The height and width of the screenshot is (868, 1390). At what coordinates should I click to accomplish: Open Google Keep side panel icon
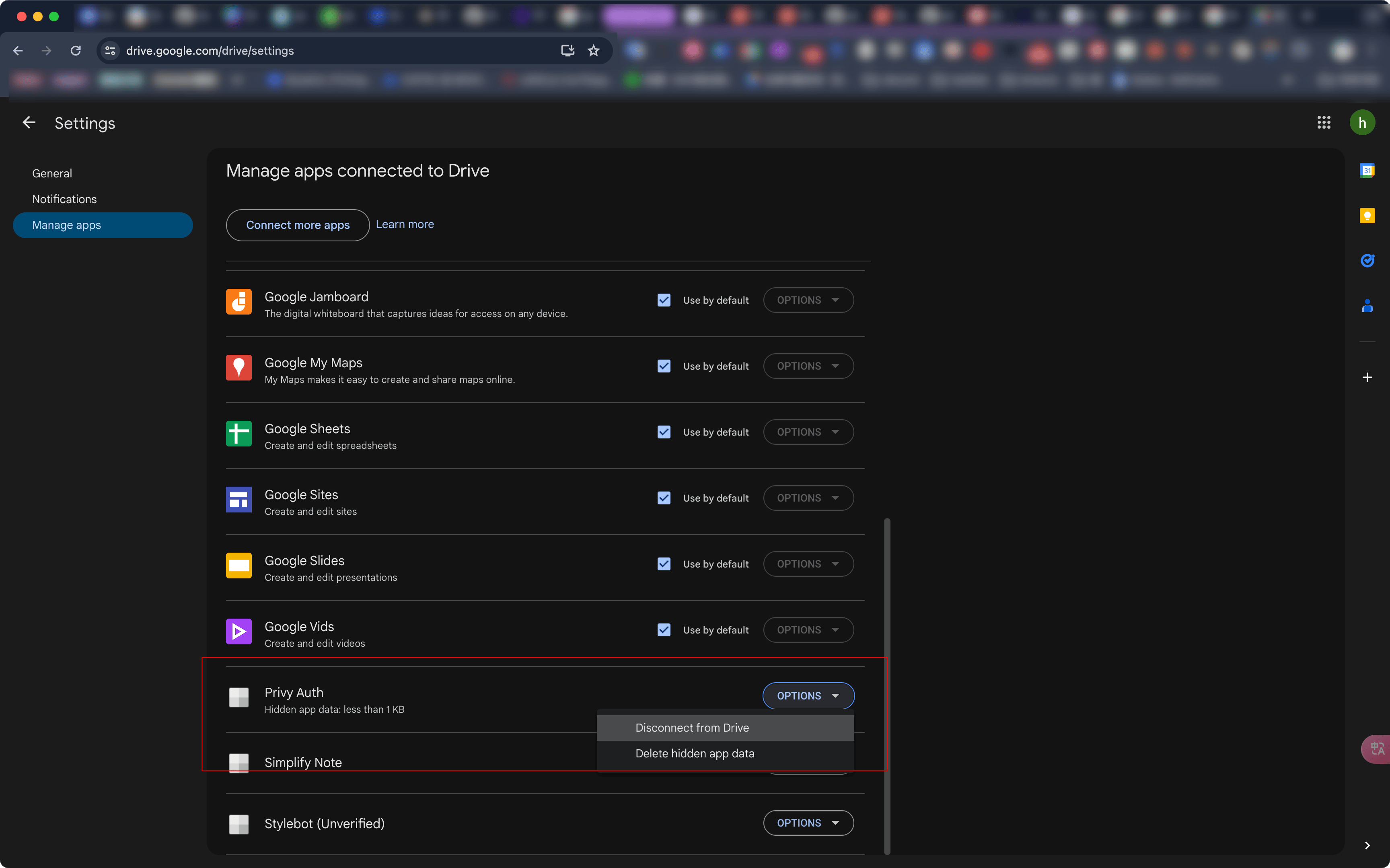(x=1367, y=216)
